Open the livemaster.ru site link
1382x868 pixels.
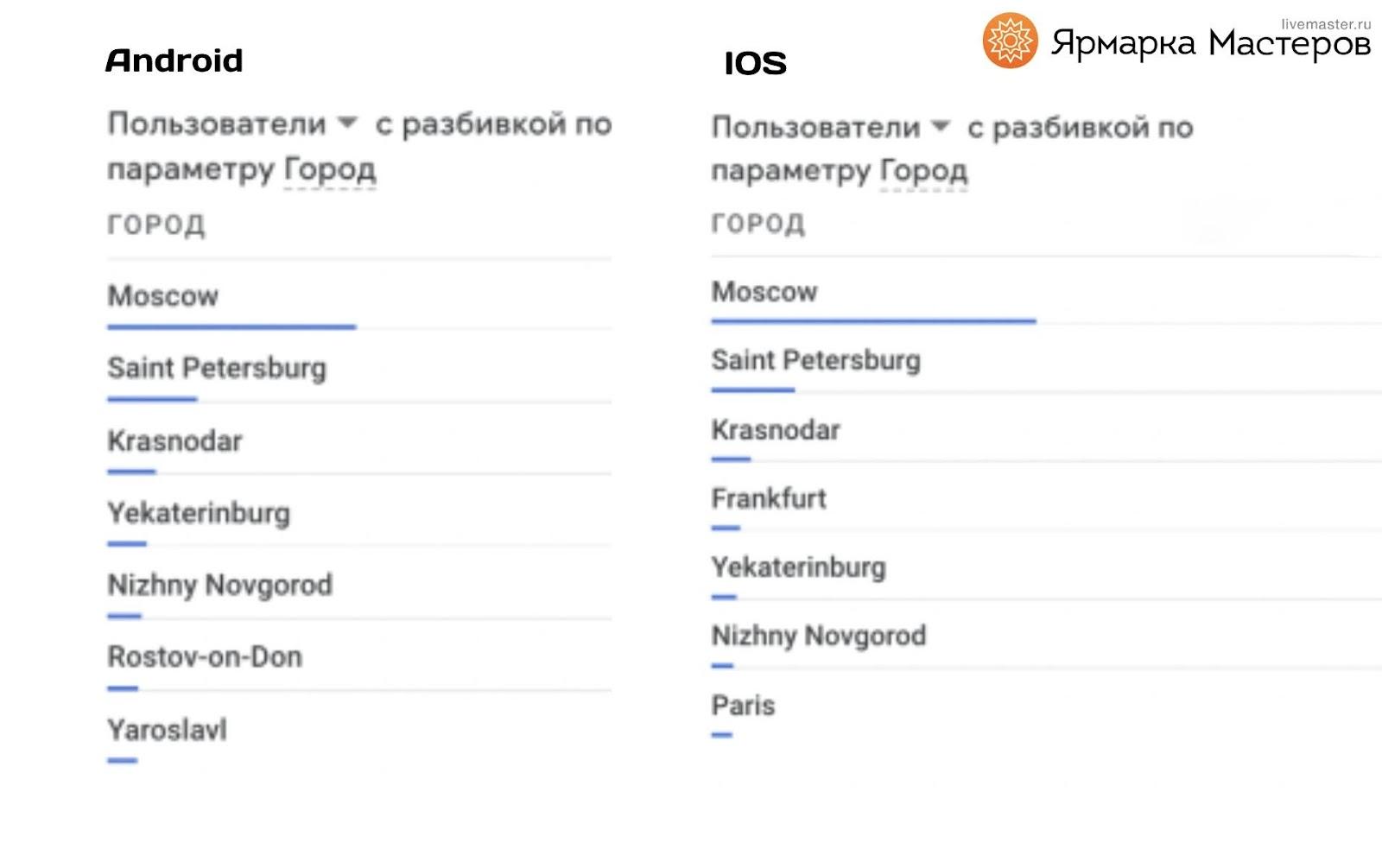[x=1326, y=24]
